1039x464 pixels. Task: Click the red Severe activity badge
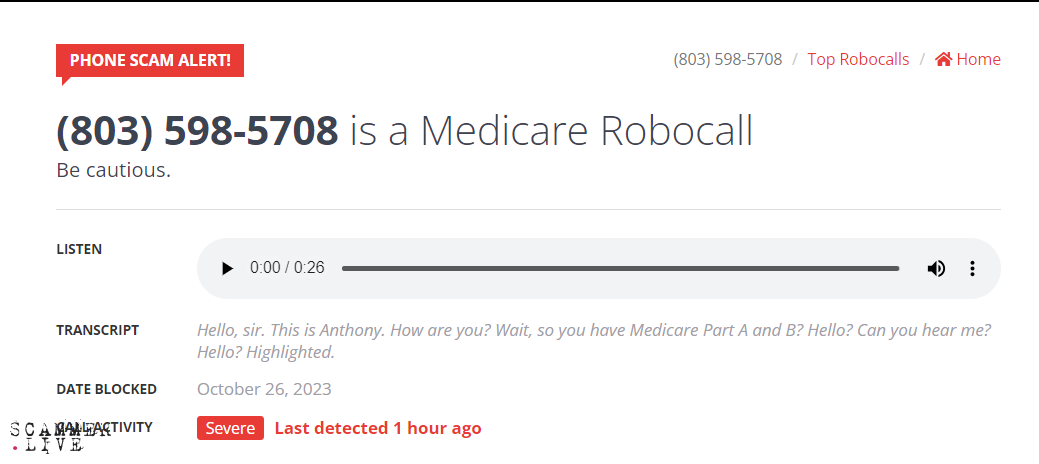point(230,428)
